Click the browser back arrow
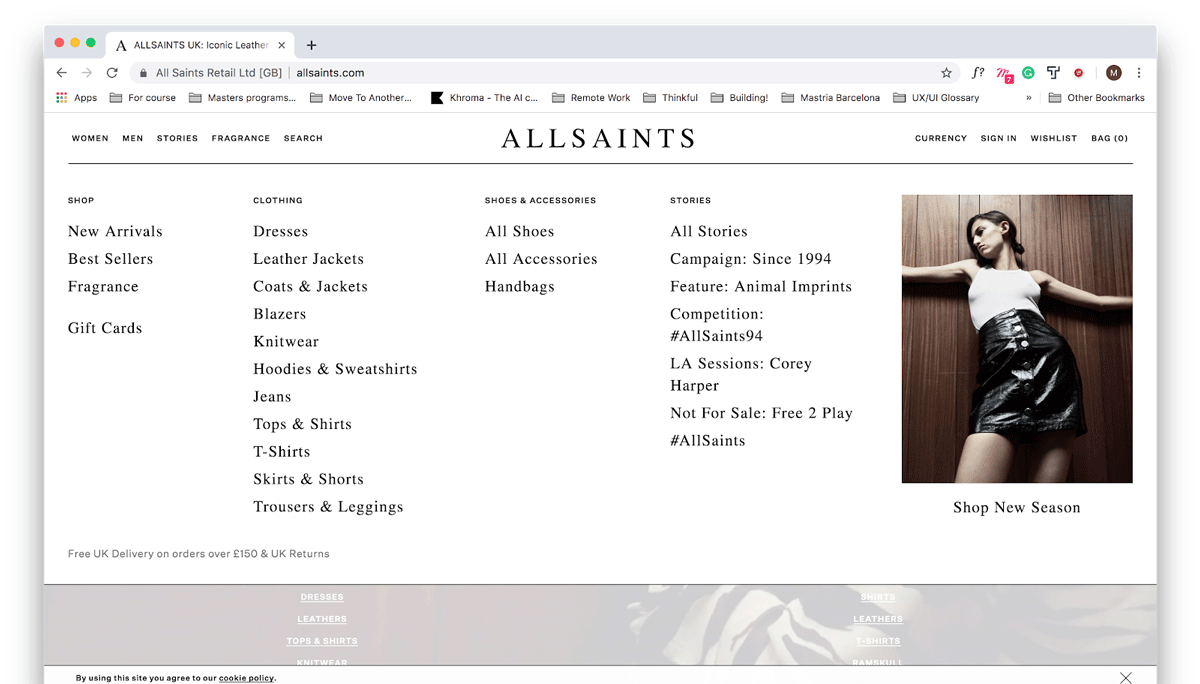 pyautogui.click(x=62, y=73)
